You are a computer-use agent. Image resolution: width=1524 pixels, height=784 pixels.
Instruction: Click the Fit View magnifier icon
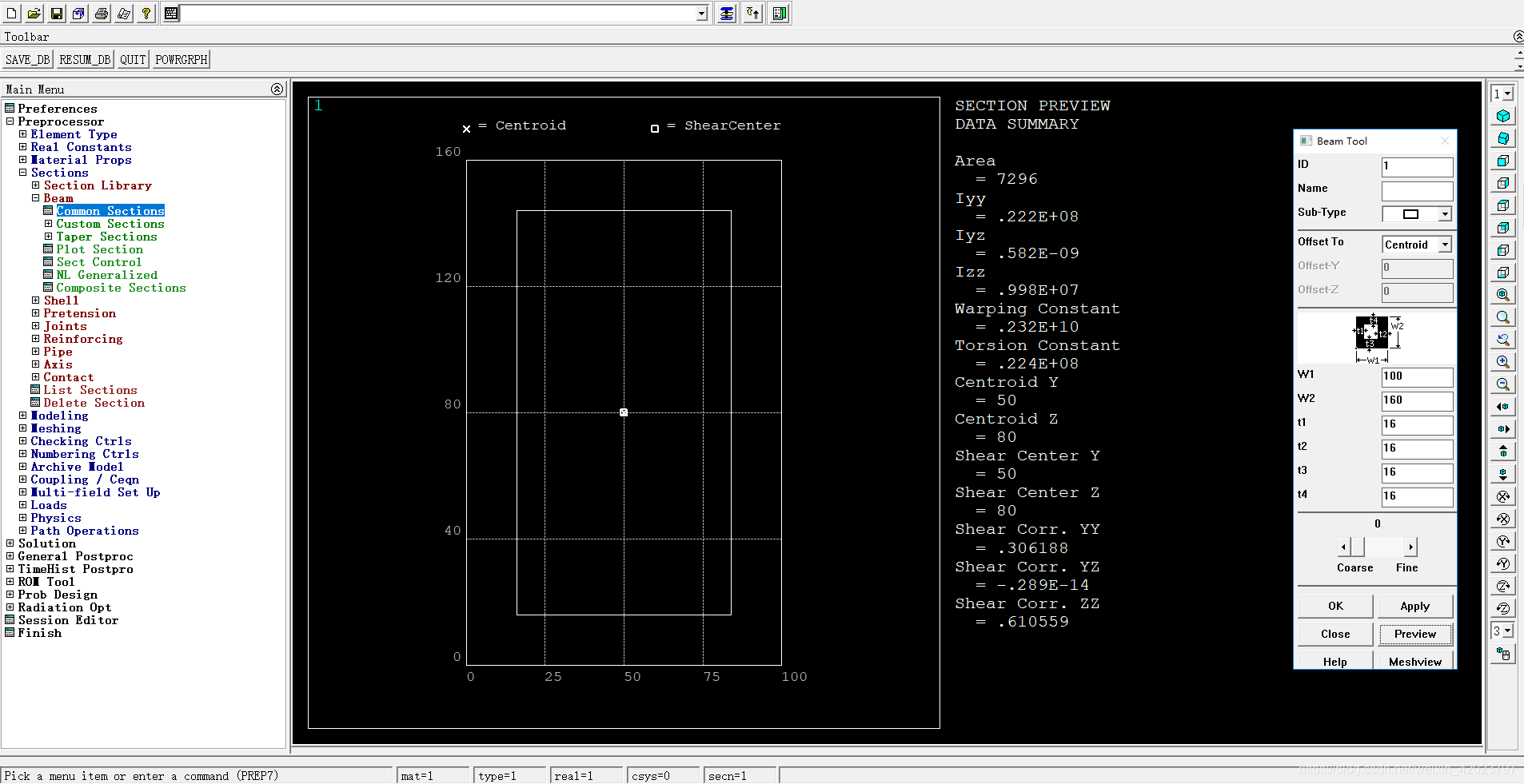pyautogui.click(x=1503, y=295)
